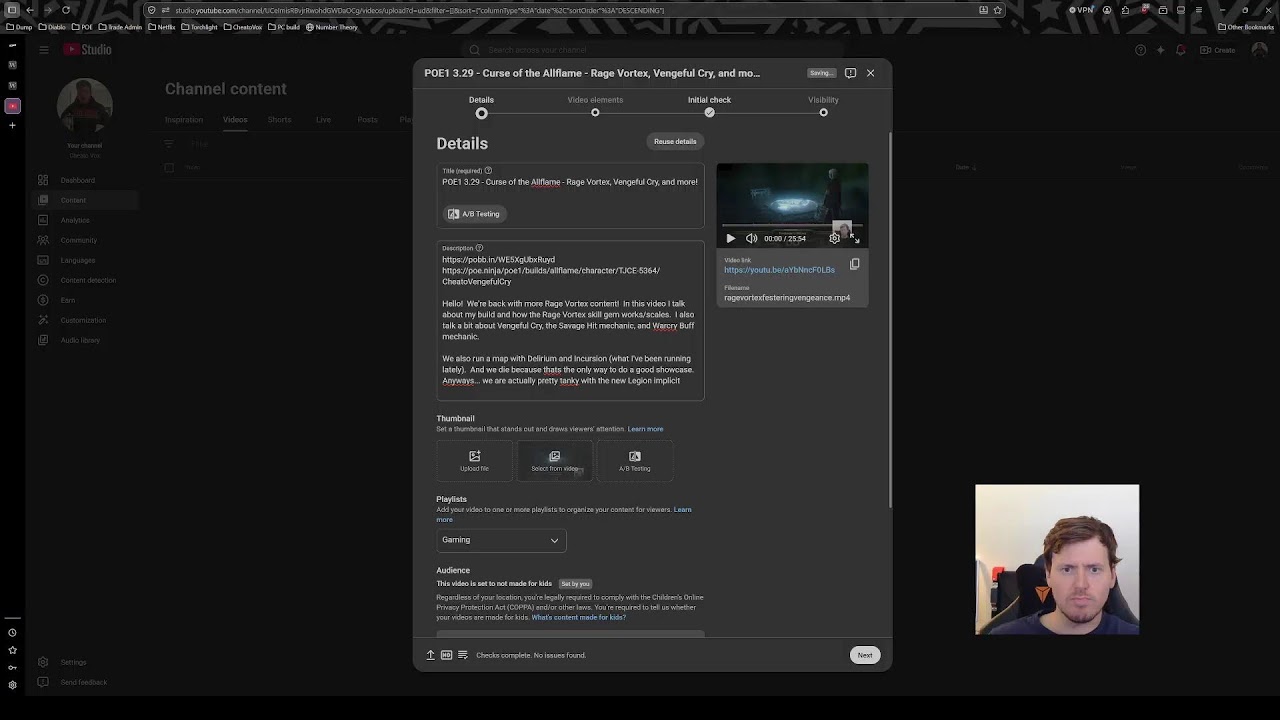Send feedback using the dialog feedback icon
Viewport: 1280px width, 720px height.
click(850, 73)
